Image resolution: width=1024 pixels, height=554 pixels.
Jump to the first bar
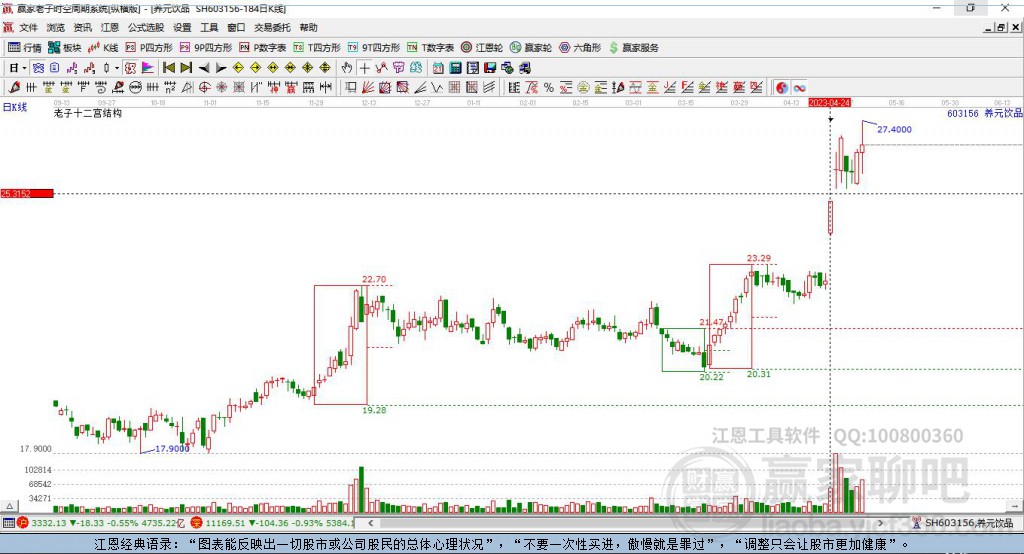(168, 68)
